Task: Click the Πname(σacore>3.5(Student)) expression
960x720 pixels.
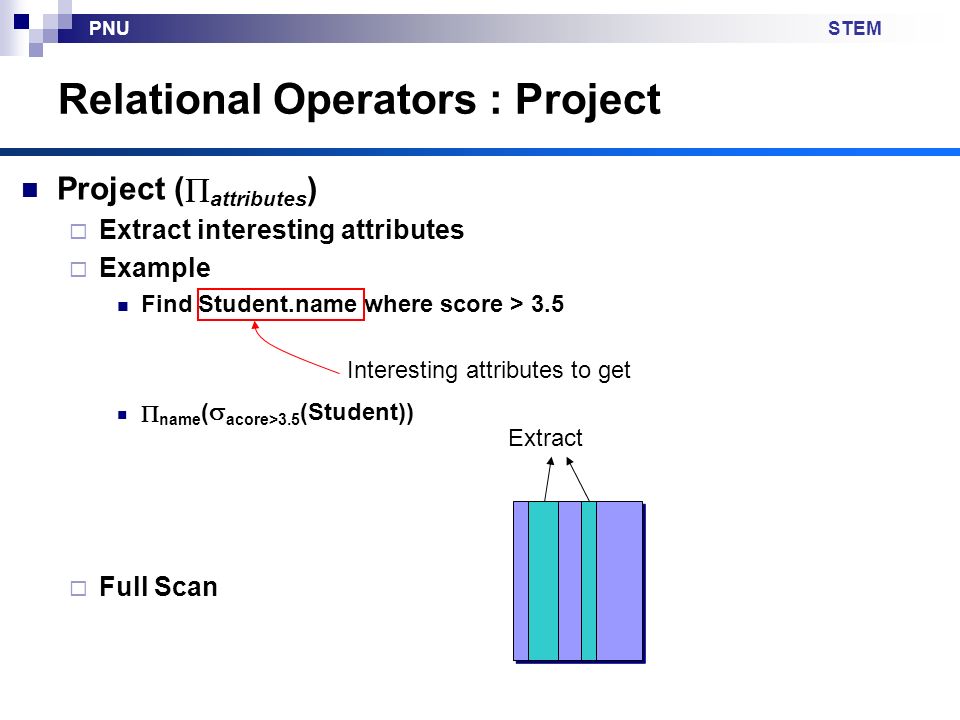Action: [277, 414]
